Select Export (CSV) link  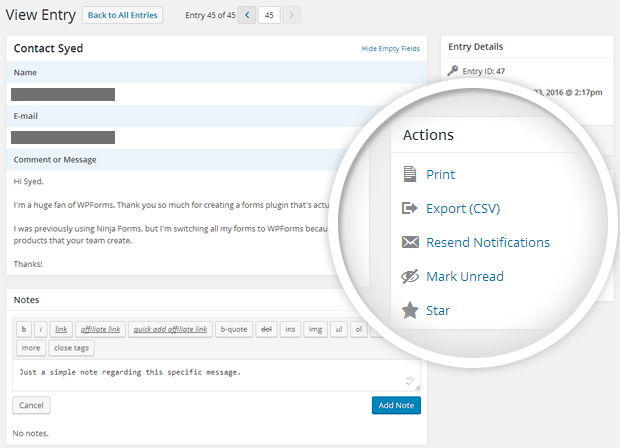(x=463, y=208)
